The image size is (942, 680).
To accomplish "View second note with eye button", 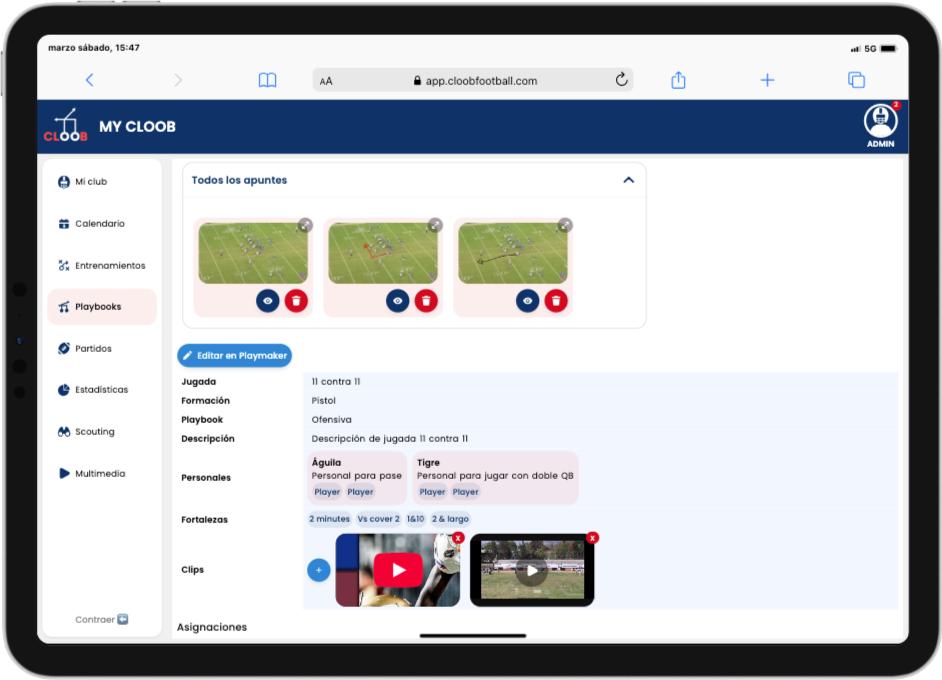I will (x=397, y=300).
